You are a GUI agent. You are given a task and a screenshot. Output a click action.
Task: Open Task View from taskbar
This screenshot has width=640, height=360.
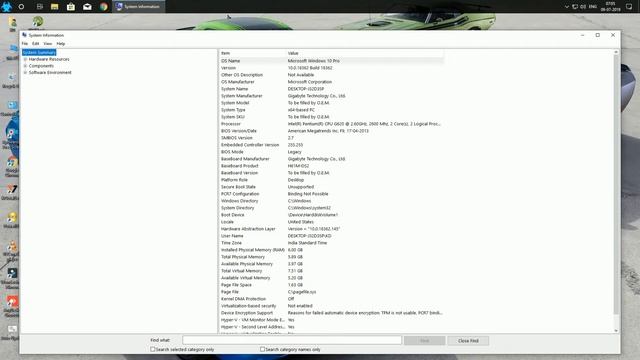40,7
